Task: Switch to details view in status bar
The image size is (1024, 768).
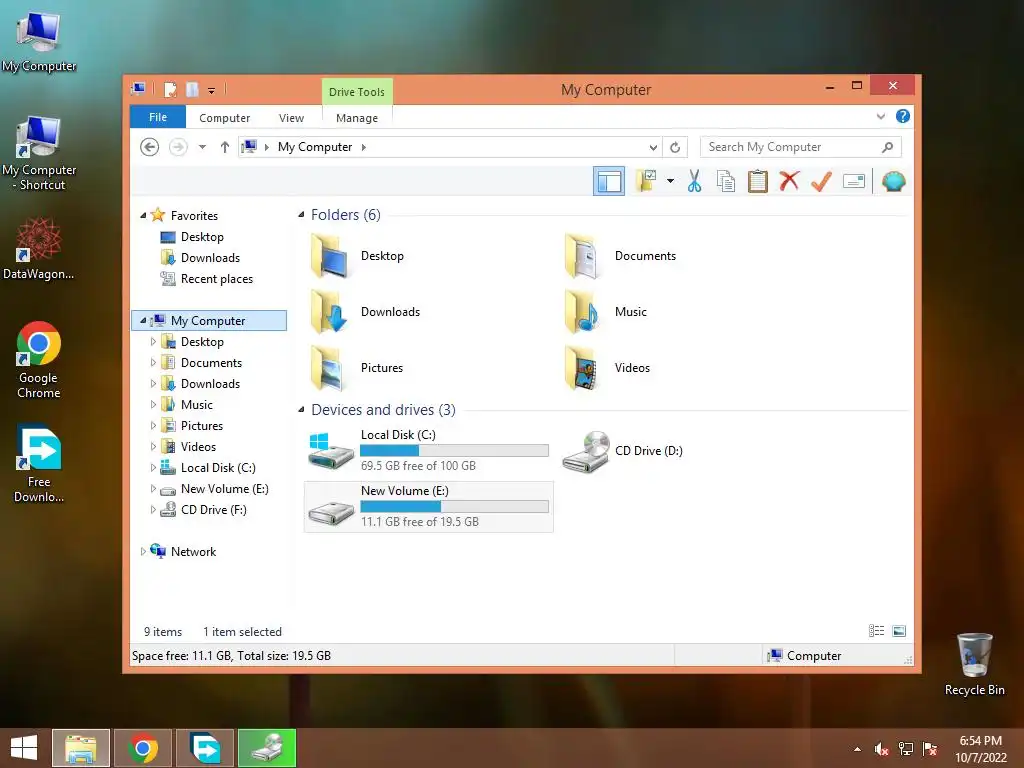Action: (876, 630)
